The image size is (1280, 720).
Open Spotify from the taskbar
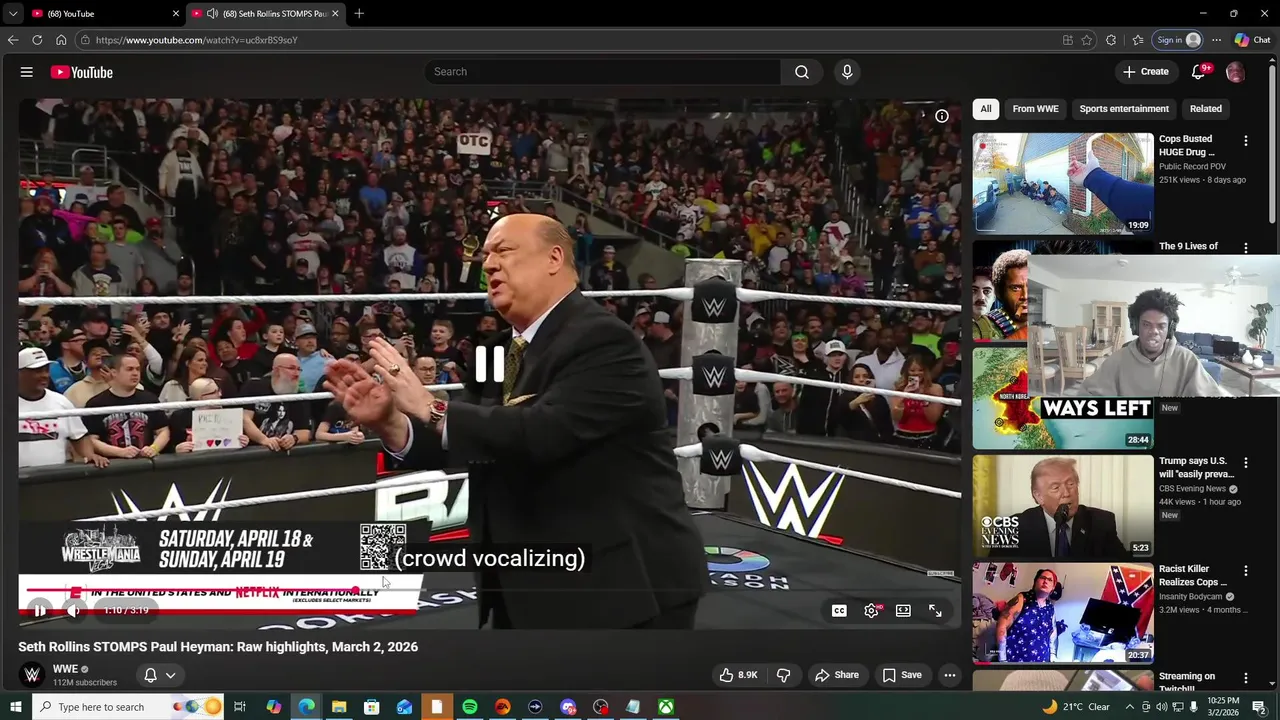[469, 707]
